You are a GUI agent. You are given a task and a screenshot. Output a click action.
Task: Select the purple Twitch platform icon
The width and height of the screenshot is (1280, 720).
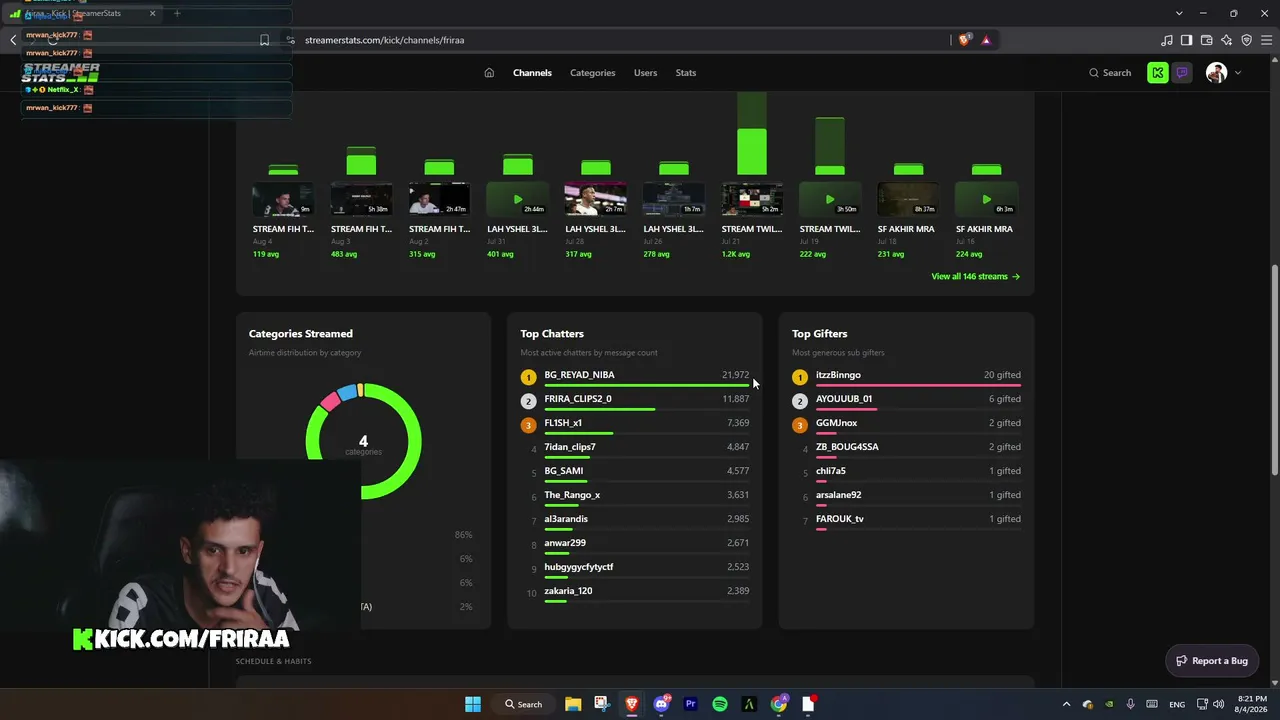click(1182, 73)
